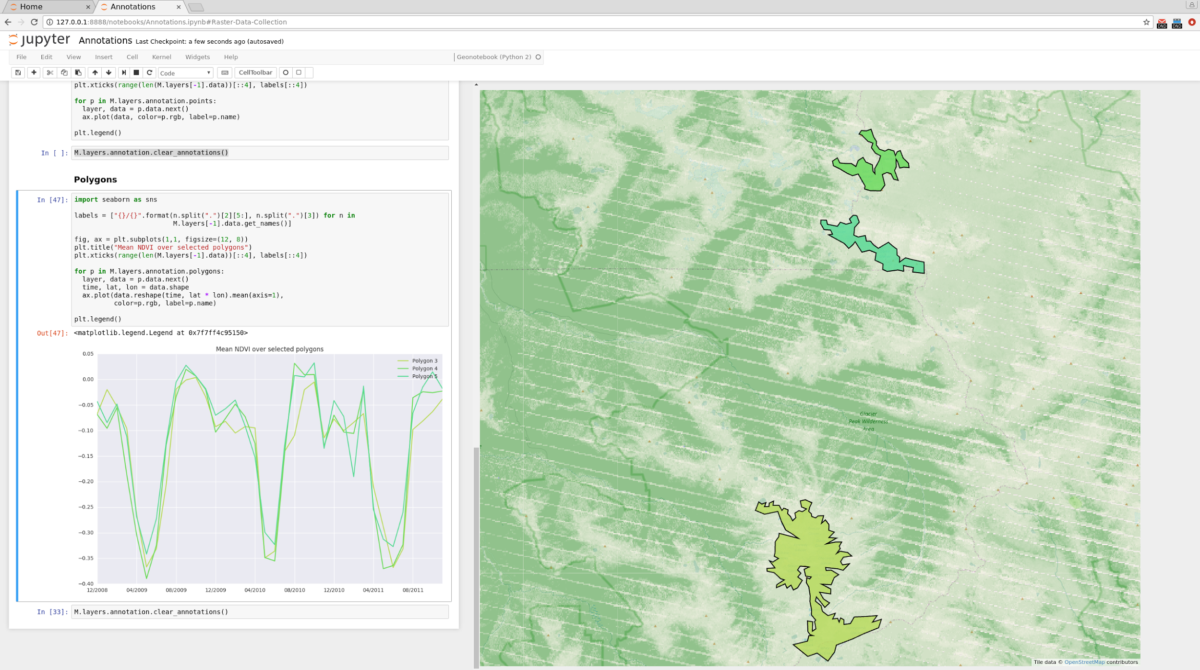The height and width of the screenshot is (670, 1200).
Task: Click the CellToolbar button
Action: (x=254, y=72)
